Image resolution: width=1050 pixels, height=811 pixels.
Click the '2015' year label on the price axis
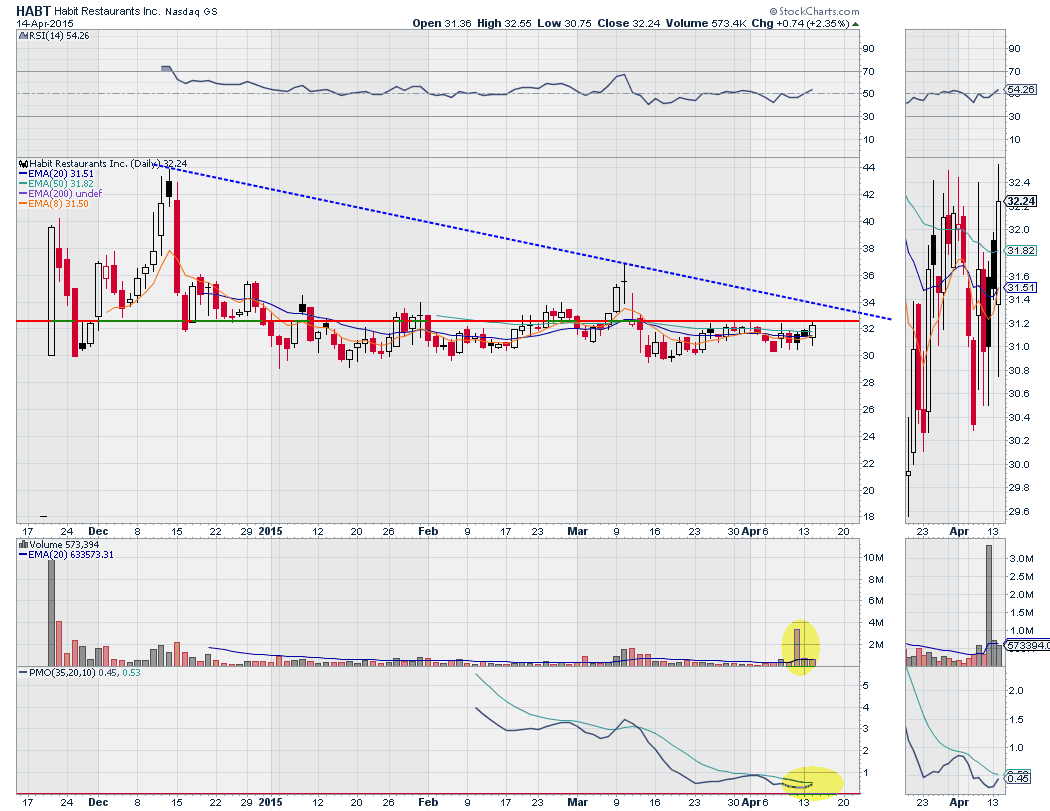[x=271, y=531]
